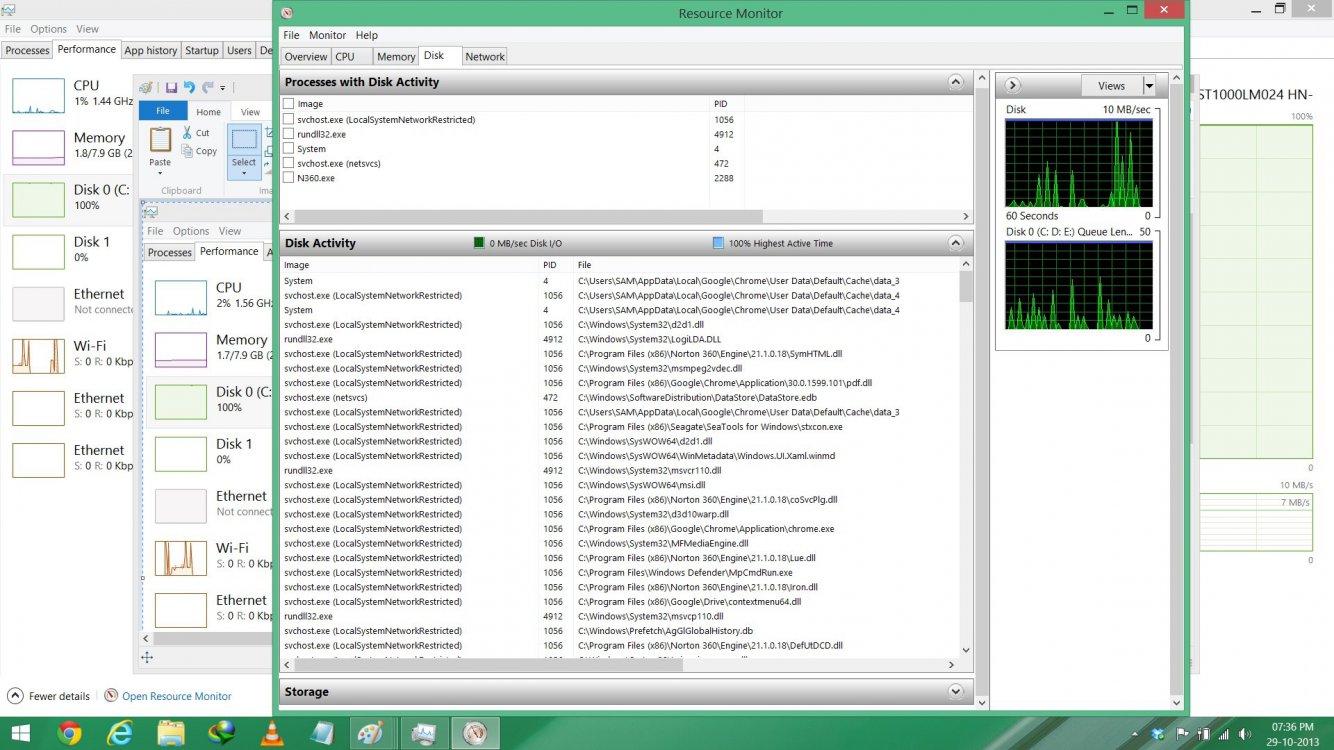Select Disk 1 in Task Manager sidebar
1334x750 pixels.
click(x=68, y=249)
